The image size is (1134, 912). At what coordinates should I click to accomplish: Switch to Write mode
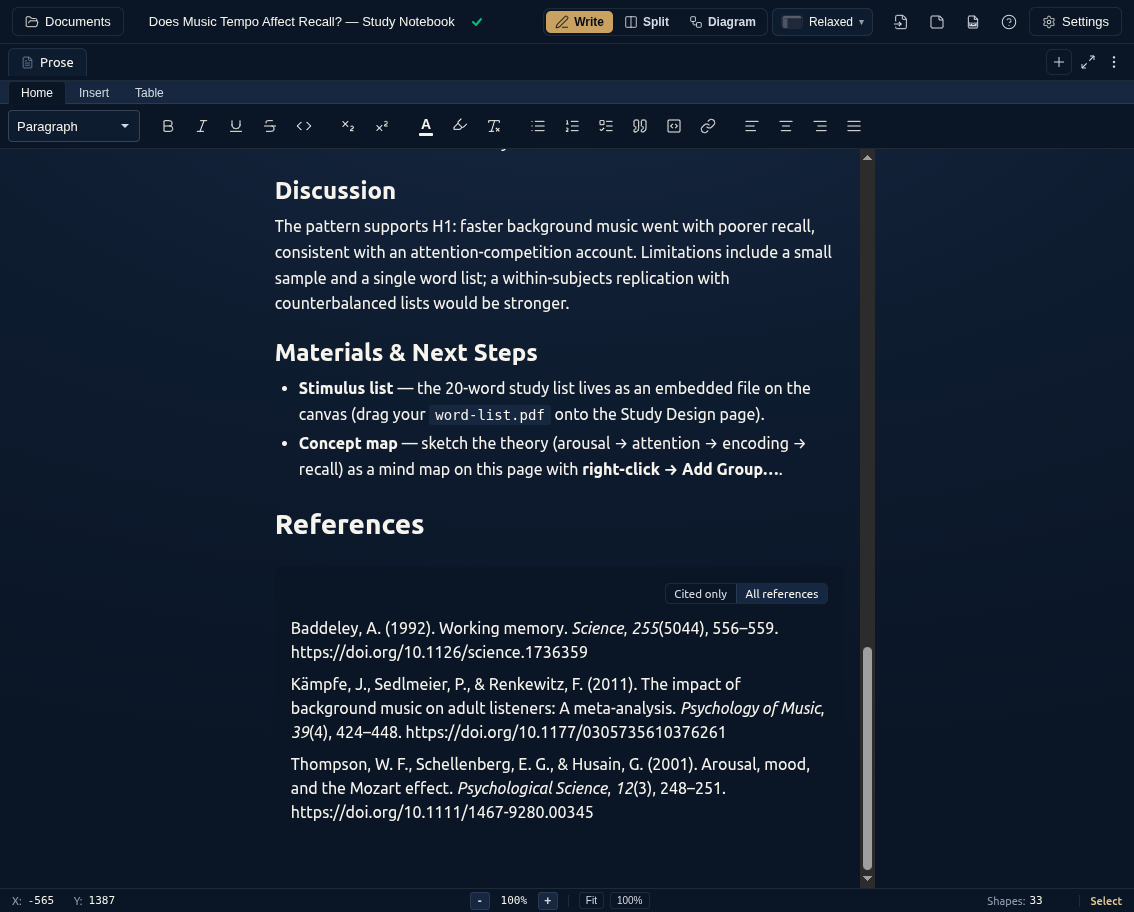579,22
